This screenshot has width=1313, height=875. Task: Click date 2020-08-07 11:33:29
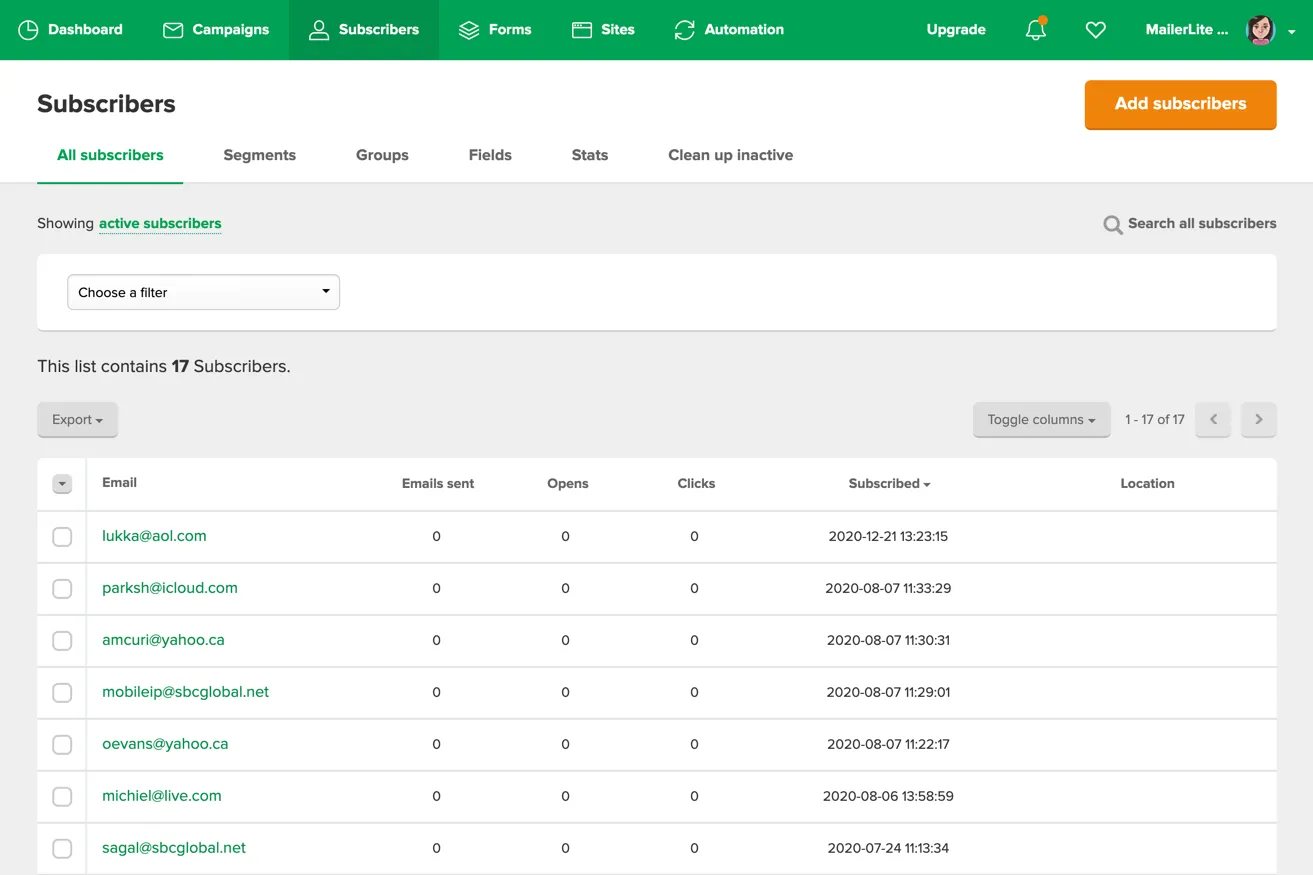[x=888, y=589]
